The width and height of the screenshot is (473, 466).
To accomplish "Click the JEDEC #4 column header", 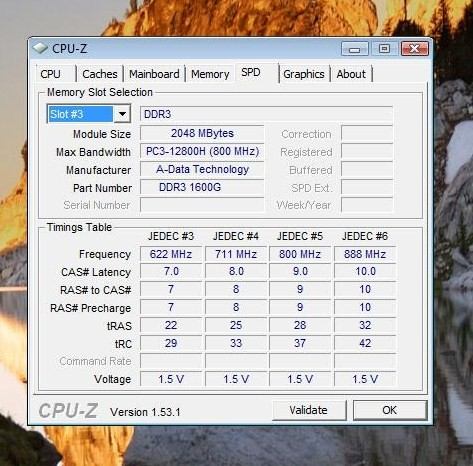I will [x=236, y=236].
